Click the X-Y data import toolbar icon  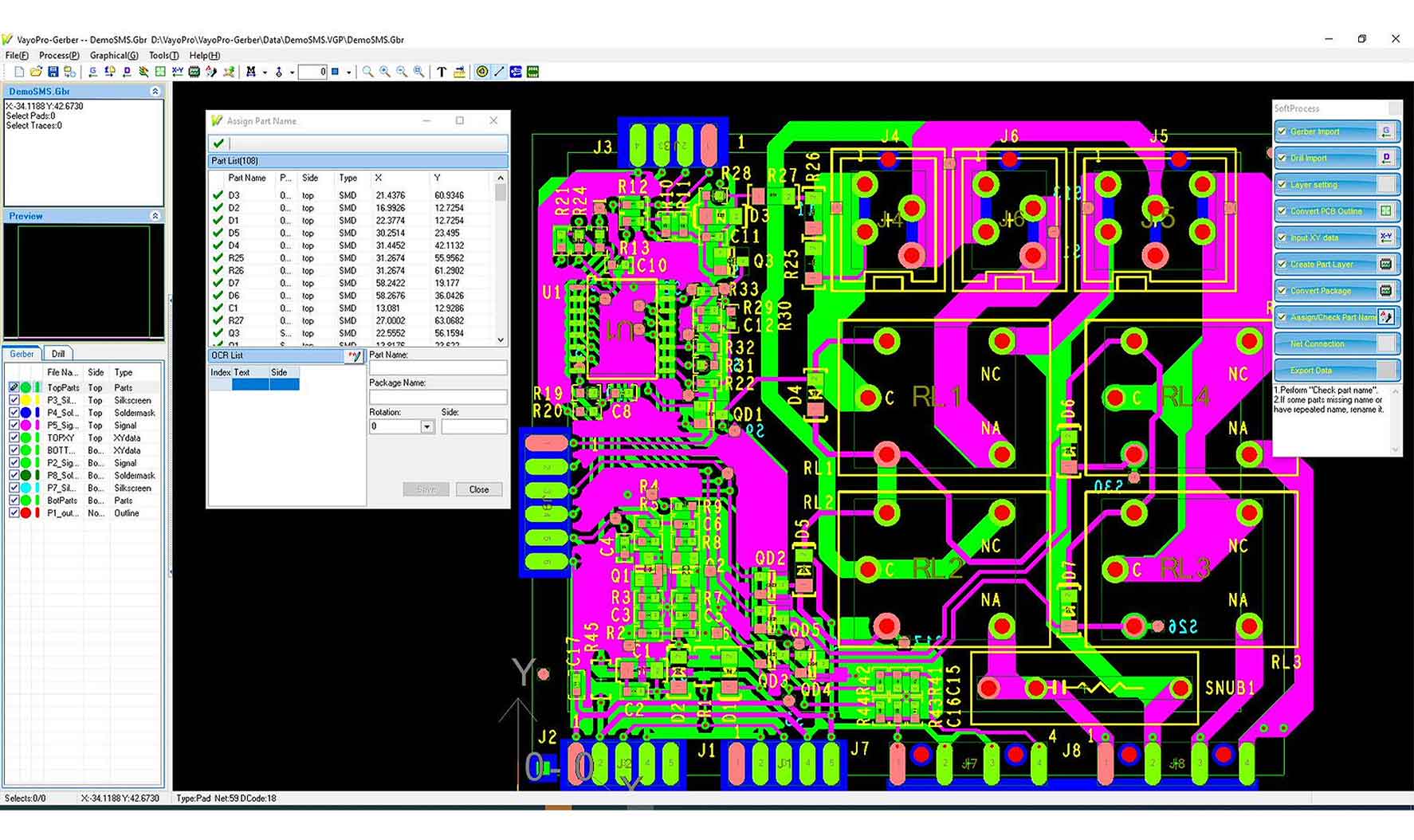(178, 72)
